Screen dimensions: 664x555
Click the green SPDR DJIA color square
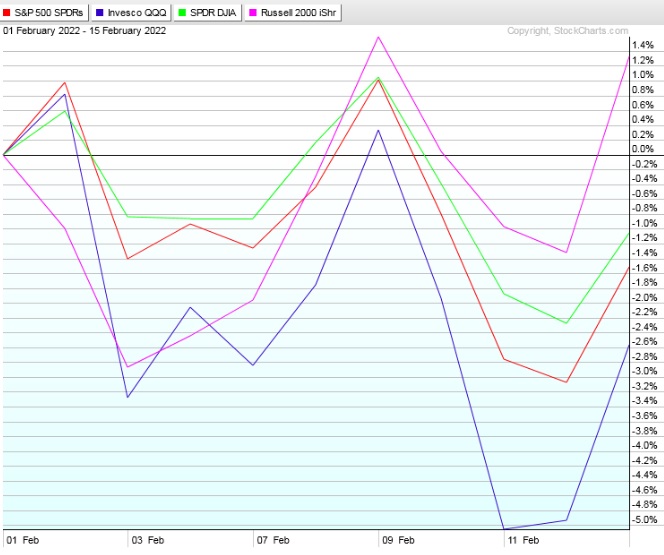[182, 13]
